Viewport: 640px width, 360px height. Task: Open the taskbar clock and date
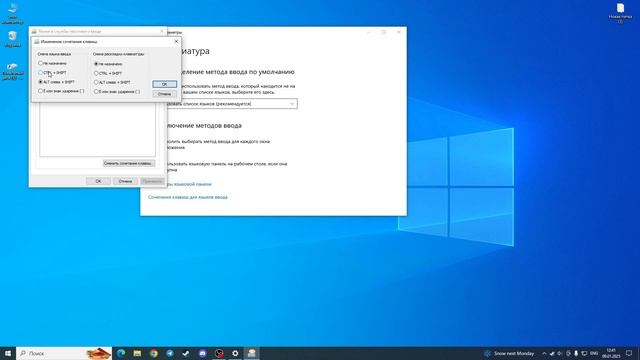[x=611, y=353]
